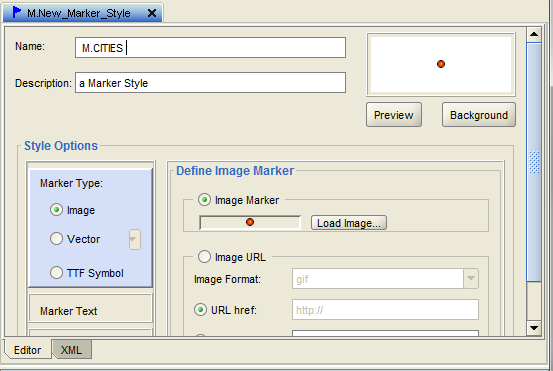
Task: Click the orange dot in the preview pane
Action: [441, 64]
